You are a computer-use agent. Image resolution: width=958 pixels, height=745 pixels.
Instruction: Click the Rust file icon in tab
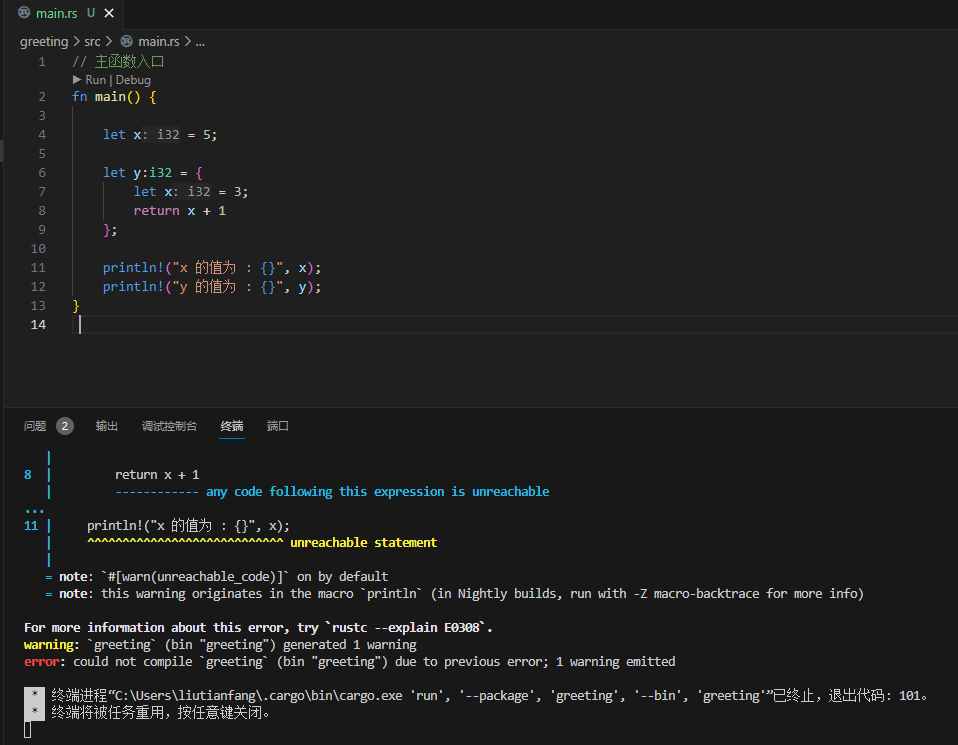coord(24,13)
